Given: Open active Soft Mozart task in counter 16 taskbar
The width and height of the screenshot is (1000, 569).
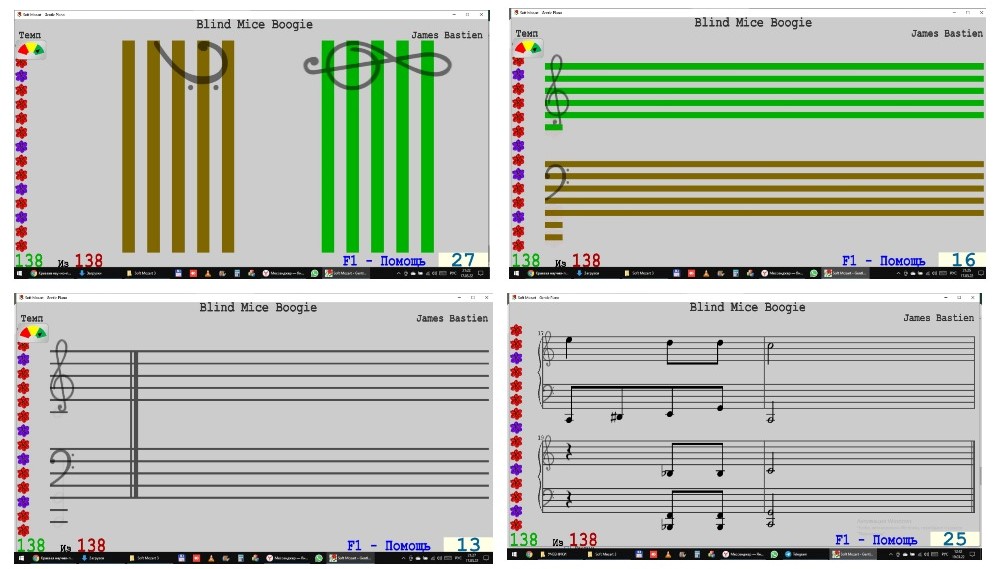Looking at the screenshot, I should point(844,273).
